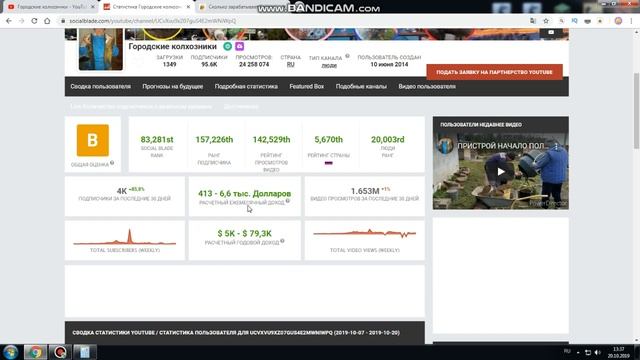
Task: Click the browser forward arrow
Action: [x=22, y=21]
